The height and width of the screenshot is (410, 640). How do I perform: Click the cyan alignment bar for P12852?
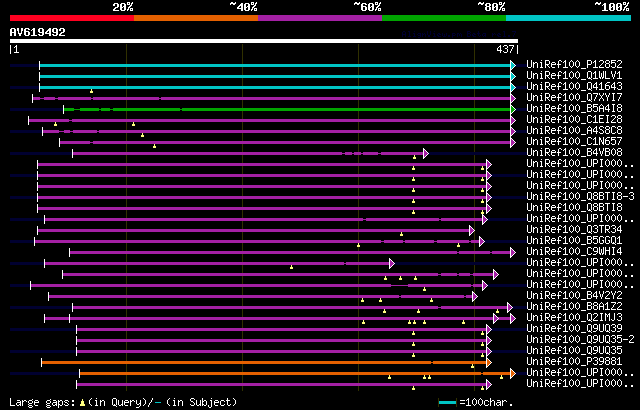coord(275,65)
